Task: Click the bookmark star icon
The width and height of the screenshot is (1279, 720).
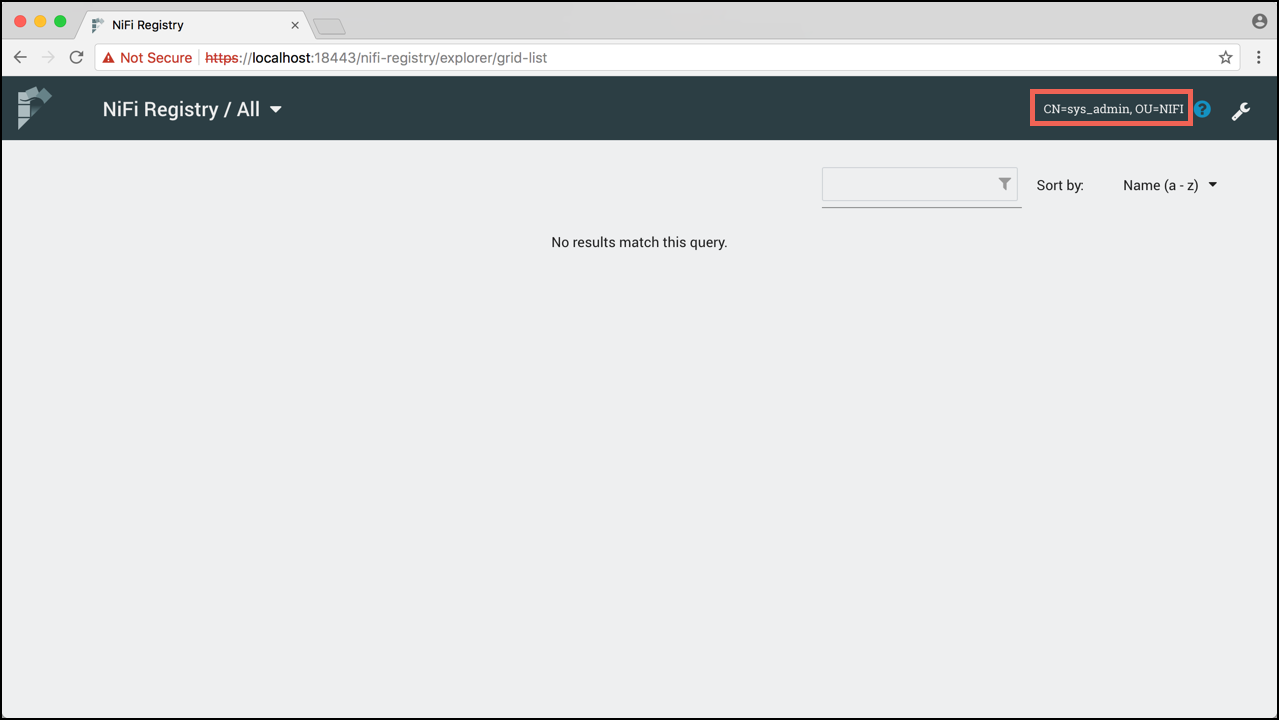Action: pos(1225,57)
